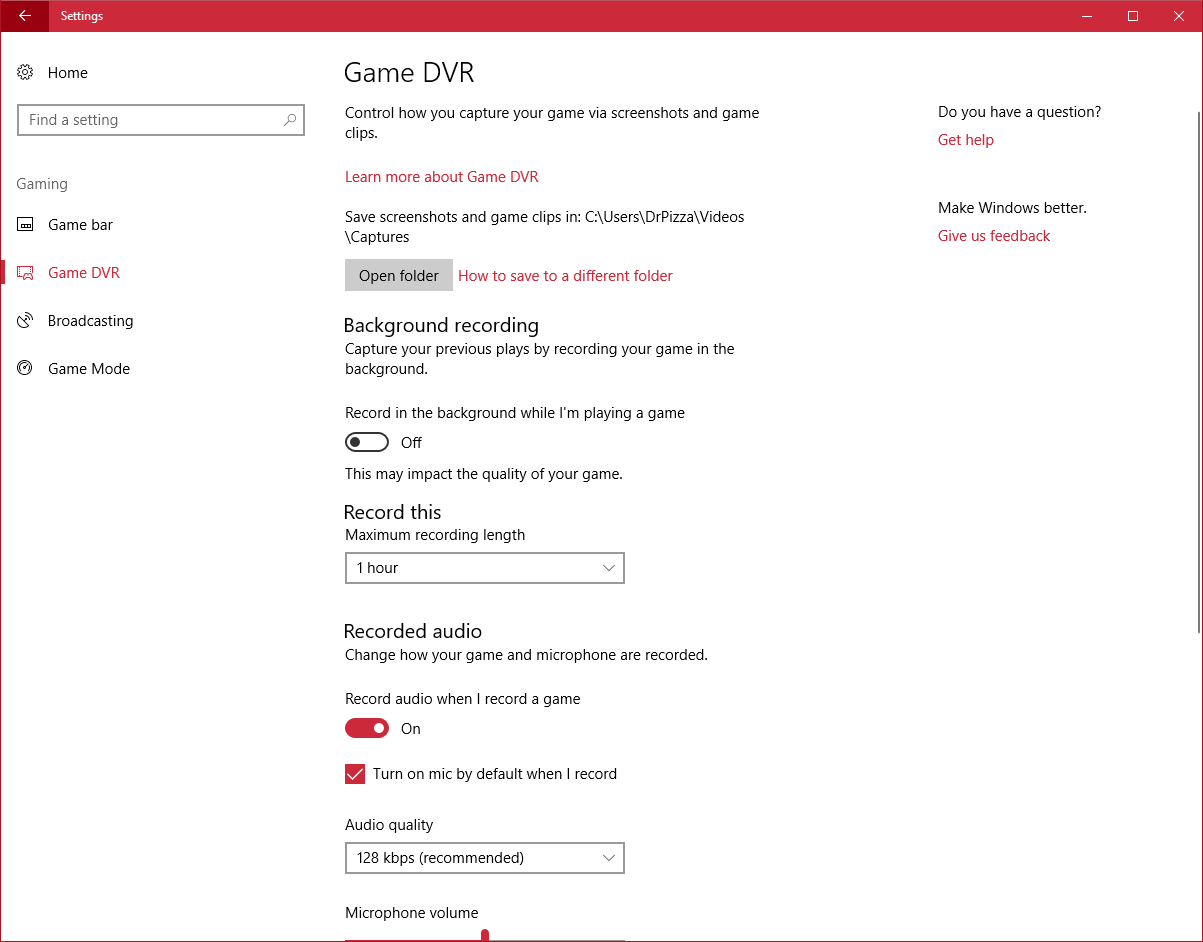The height and width of the screenshot is (942, 1203).
Task: Uncheck turn on mic by default when recording
Action: [x=355, y=773]
